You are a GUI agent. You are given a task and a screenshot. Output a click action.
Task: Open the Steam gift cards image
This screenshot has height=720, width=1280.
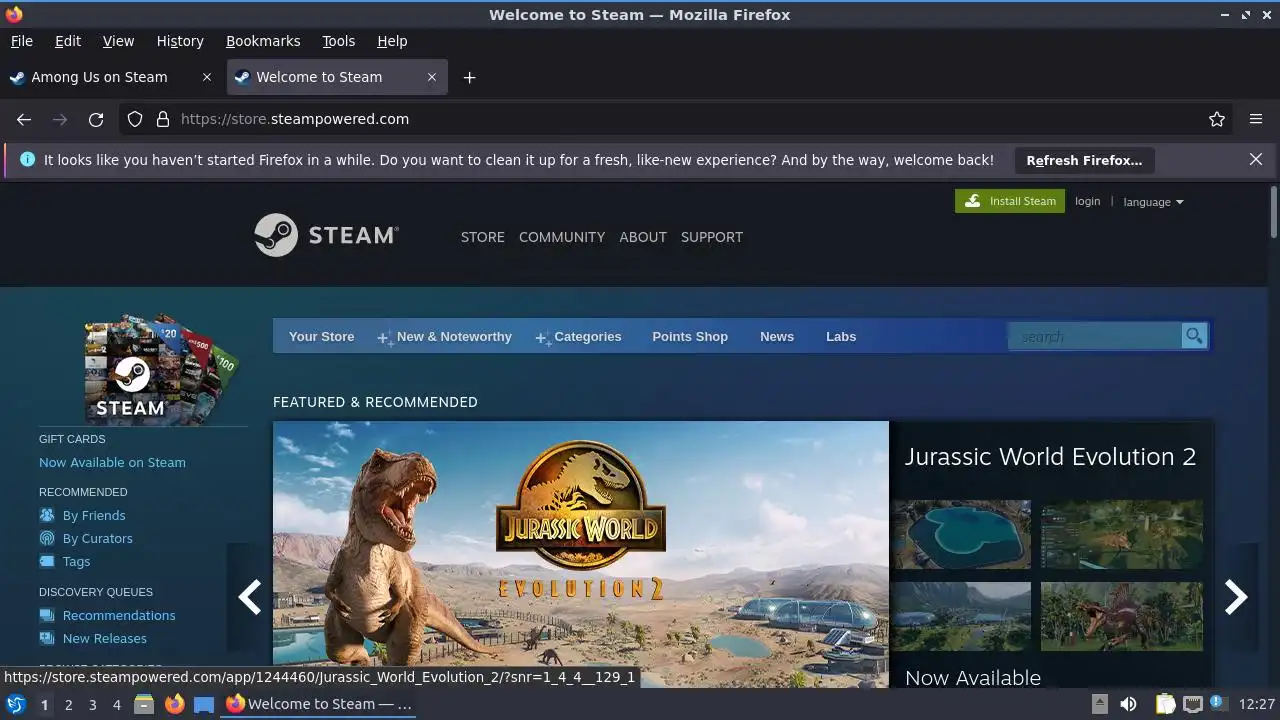point(160,370)
